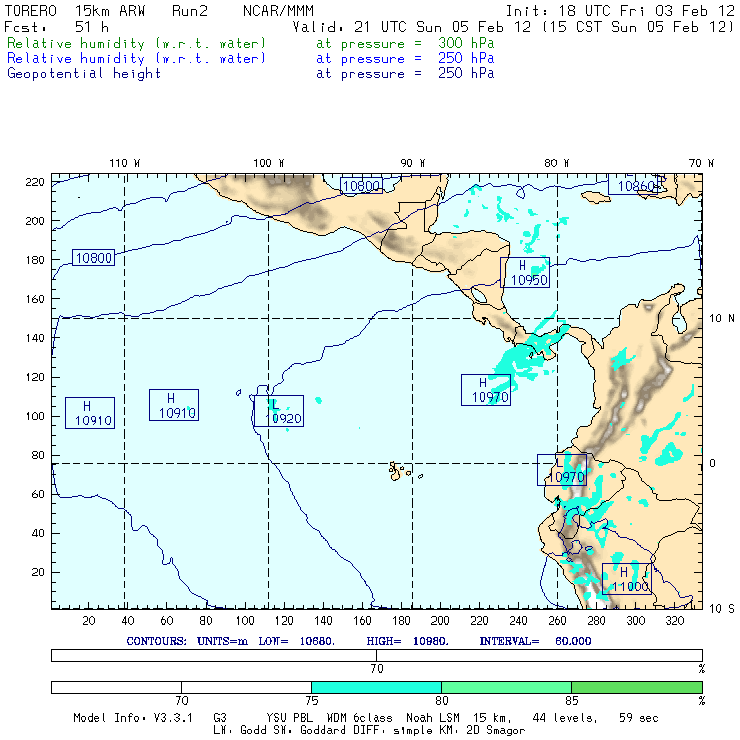Click the '10 N' latitude label
Image resolution: width=740 pixels, height=740 pixels.
click(x=722, y=319)
